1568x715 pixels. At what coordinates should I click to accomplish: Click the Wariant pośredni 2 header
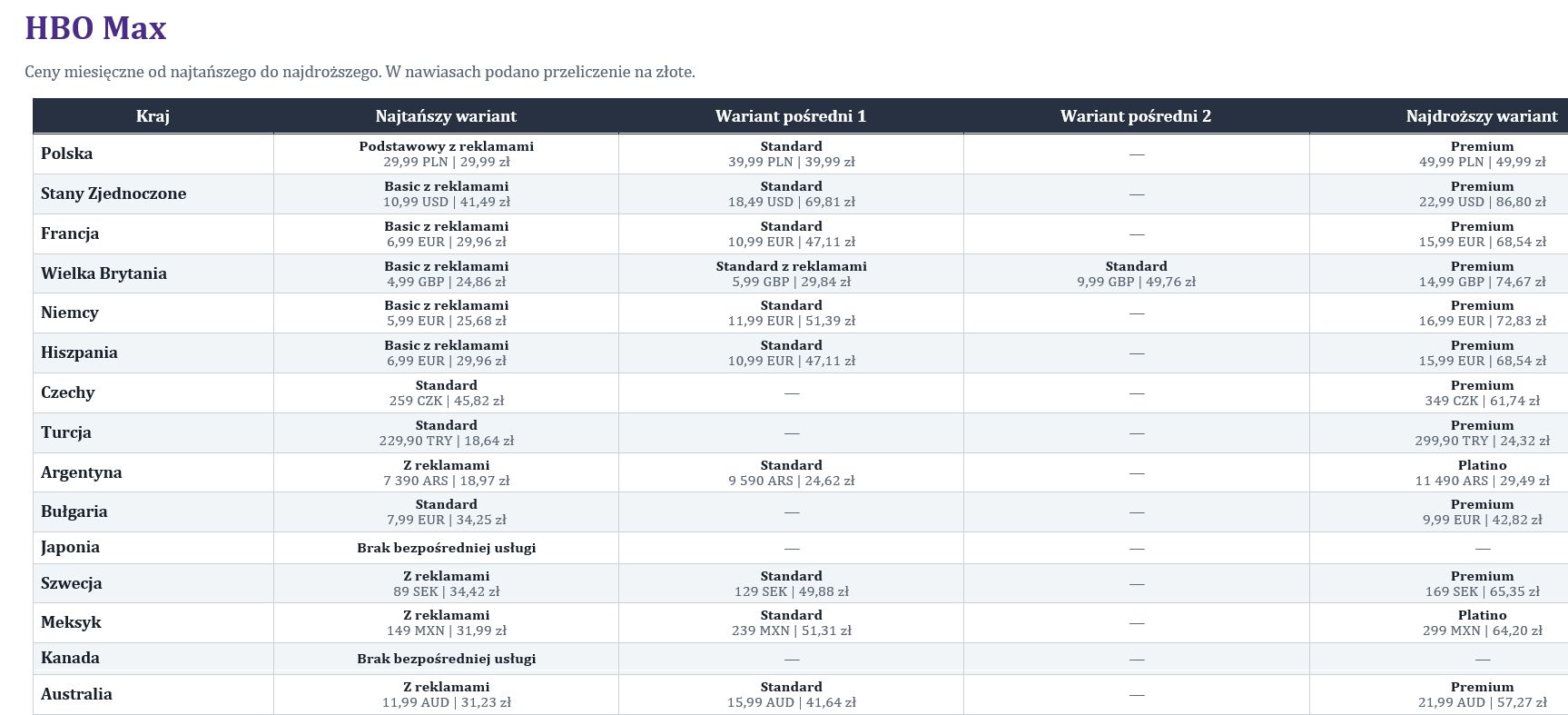(x=1136, y=116)
